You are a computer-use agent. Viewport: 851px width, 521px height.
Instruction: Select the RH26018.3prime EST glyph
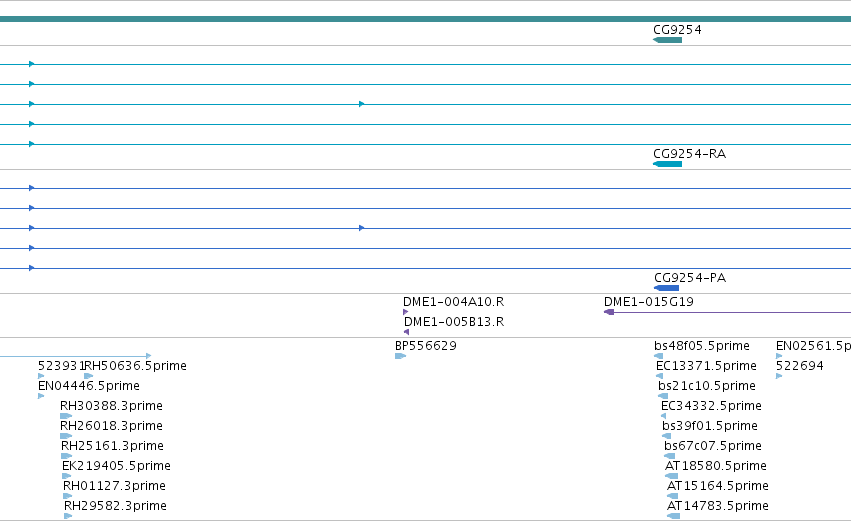click(66, 436)
